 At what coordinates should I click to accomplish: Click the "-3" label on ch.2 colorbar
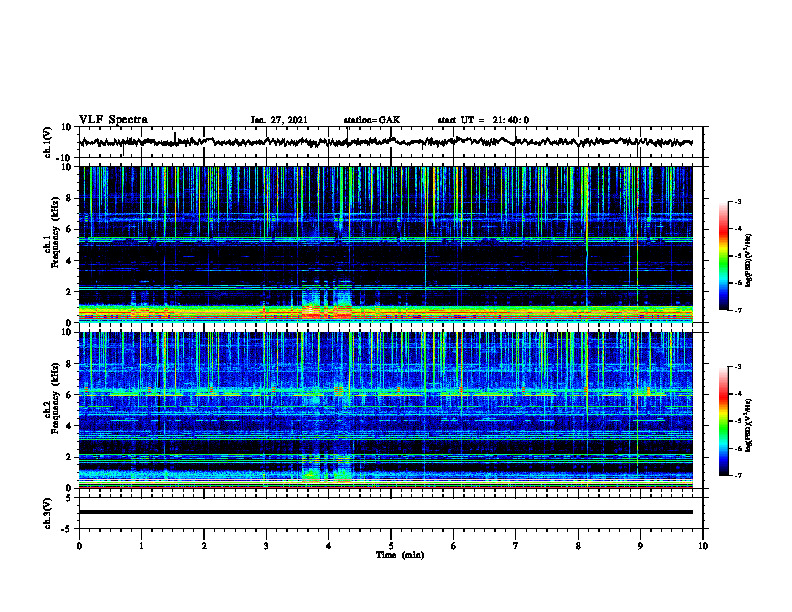737,367
